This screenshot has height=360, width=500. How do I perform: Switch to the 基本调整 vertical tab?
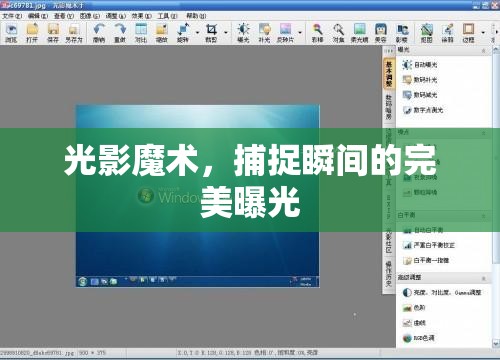(389, 73)
